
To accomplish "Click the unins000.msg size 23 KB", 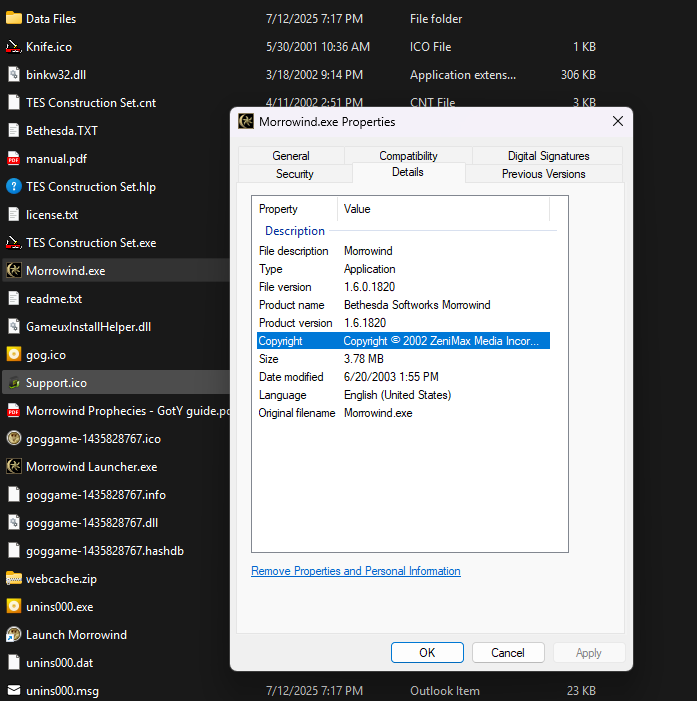I will tap(581, 691).
